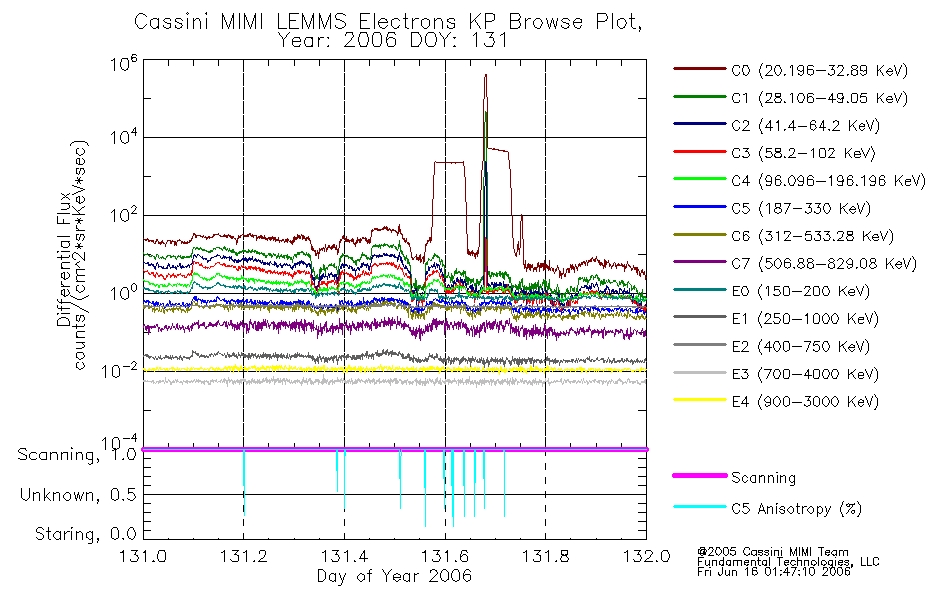
Task: Click the Scanning legend text
Action: tap(763, 478)
